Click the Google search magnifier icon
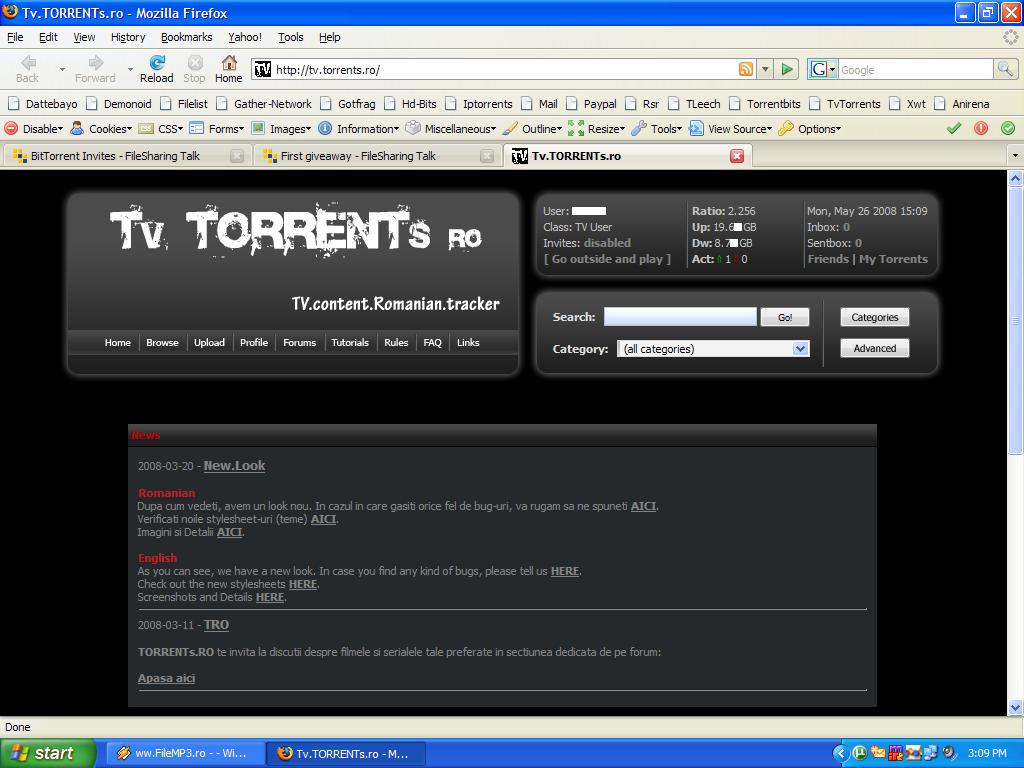Viewport: 1024px width, 768px height. [1005, 69]
